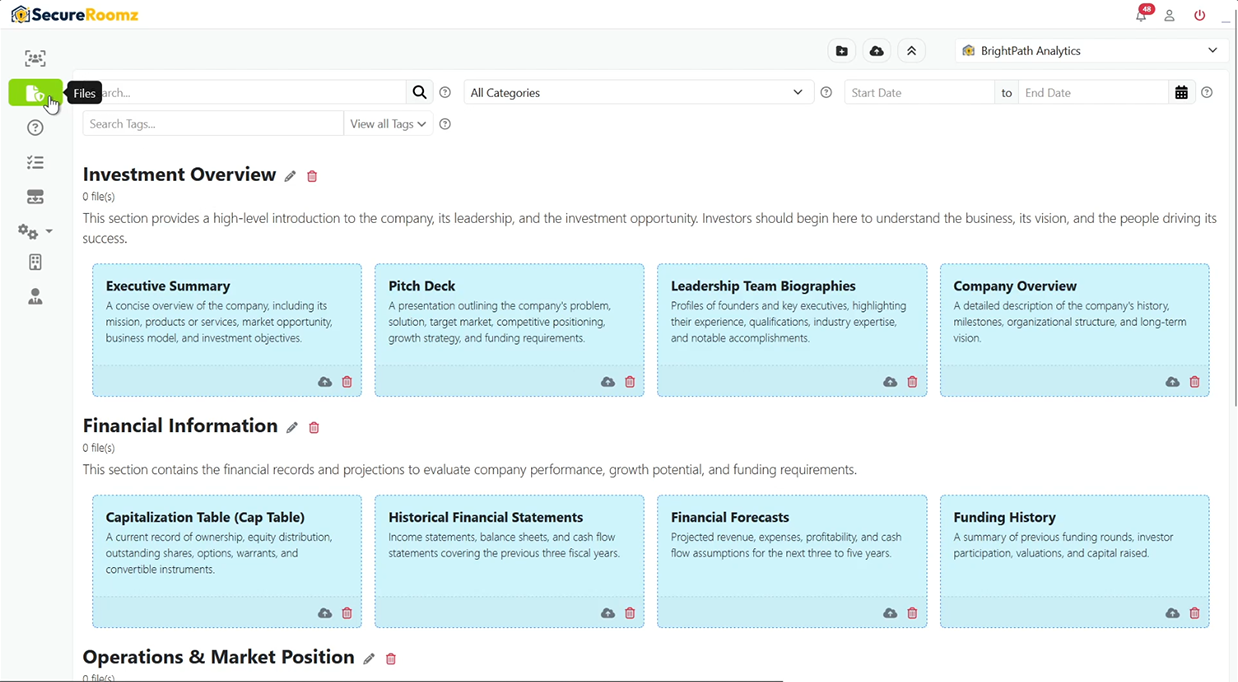Upload to the Pitch Deck card
This screenshot has height=682, width=1238.
point(608,382)
